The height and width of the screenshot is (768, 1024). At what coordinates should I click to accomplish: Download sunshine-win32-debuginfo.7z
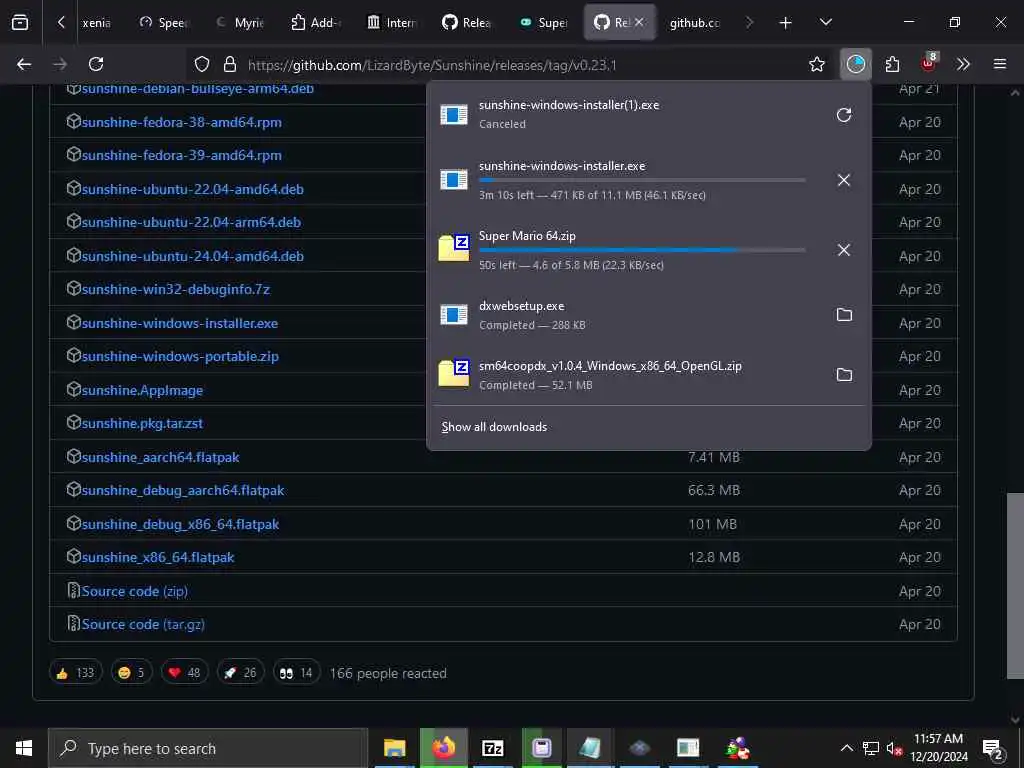click(x=176, y=289)
